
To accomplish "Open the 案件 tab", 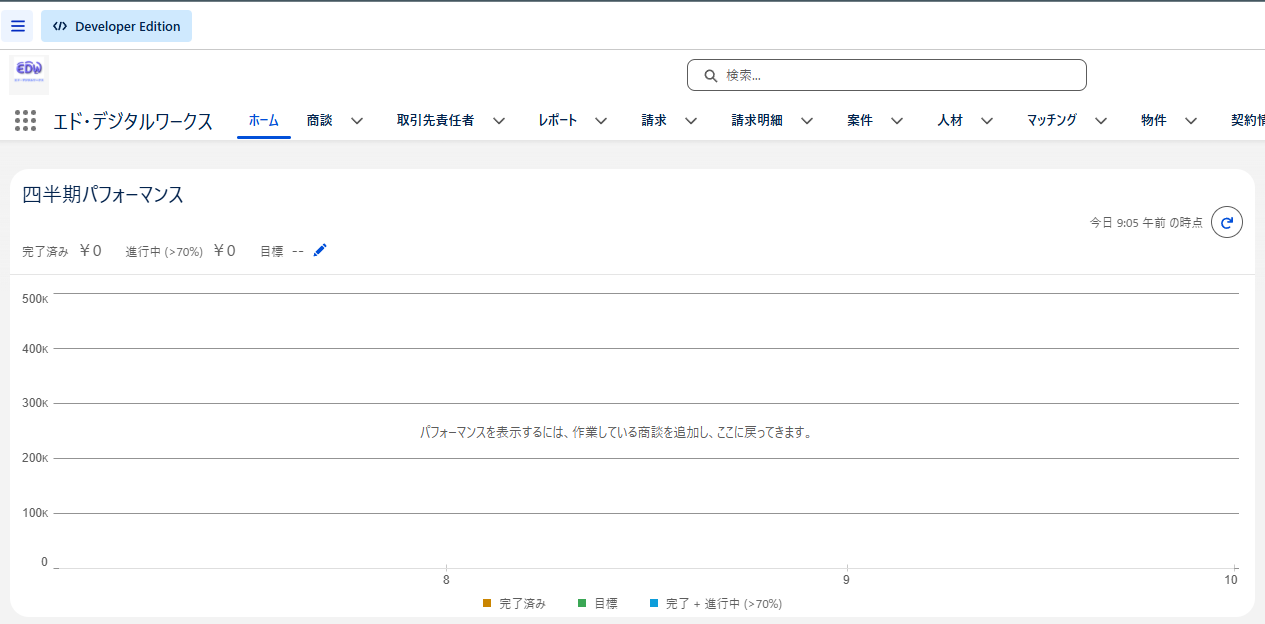I will click(860, 120).
